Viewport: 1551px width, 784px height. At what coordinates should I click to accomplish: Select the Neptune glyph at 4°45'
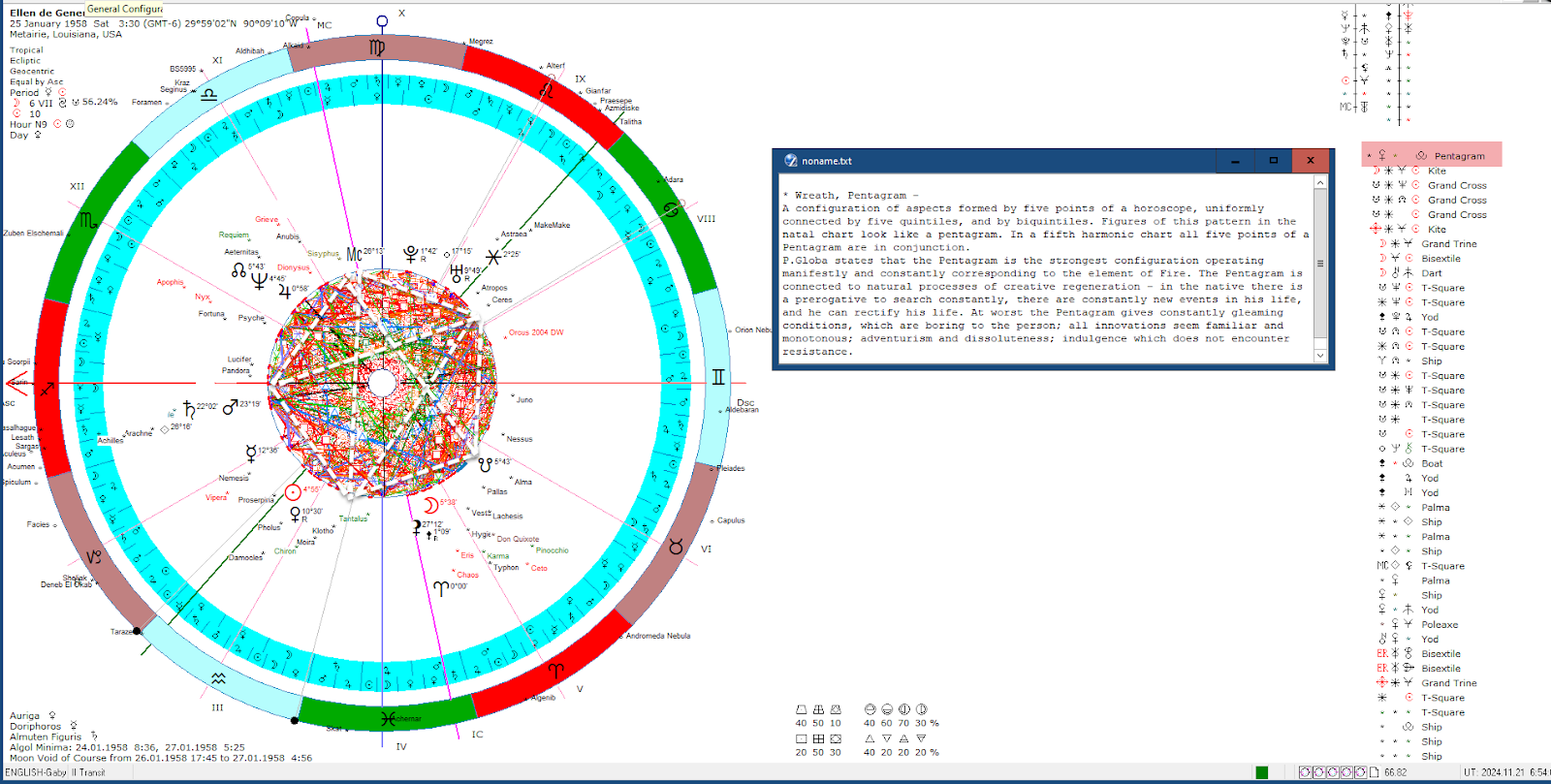point(259,281)
